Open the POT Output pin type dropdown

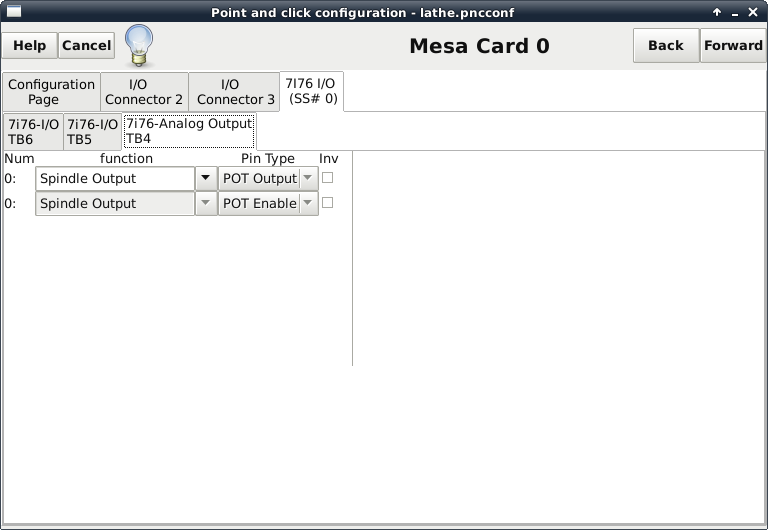pyautogui.click(x=268, y=178)
